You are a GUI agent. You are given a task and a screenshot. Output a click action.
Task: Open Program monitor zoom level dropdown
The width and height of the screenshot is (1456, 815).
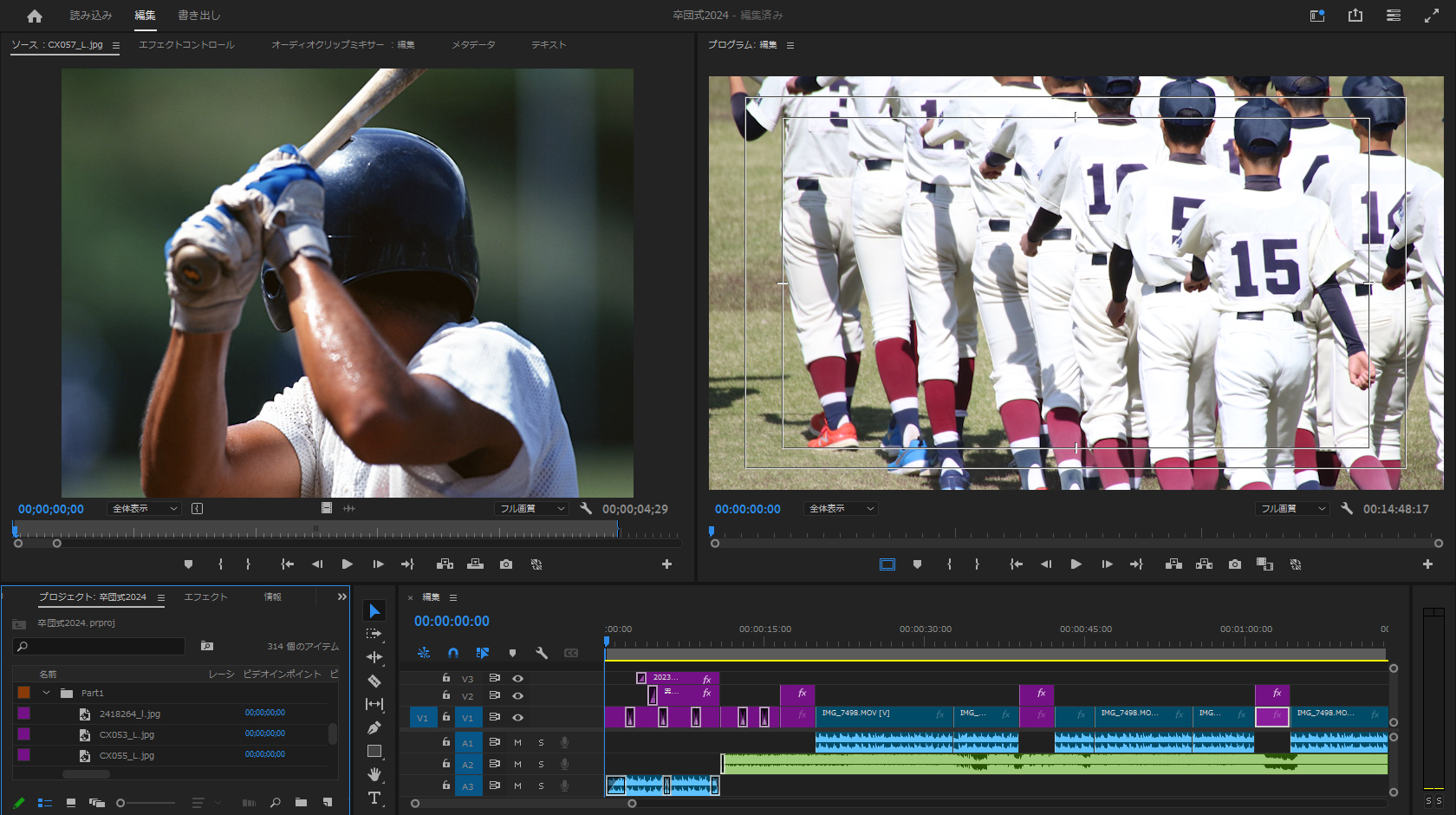pyautogui.click(x=841, y=509)
